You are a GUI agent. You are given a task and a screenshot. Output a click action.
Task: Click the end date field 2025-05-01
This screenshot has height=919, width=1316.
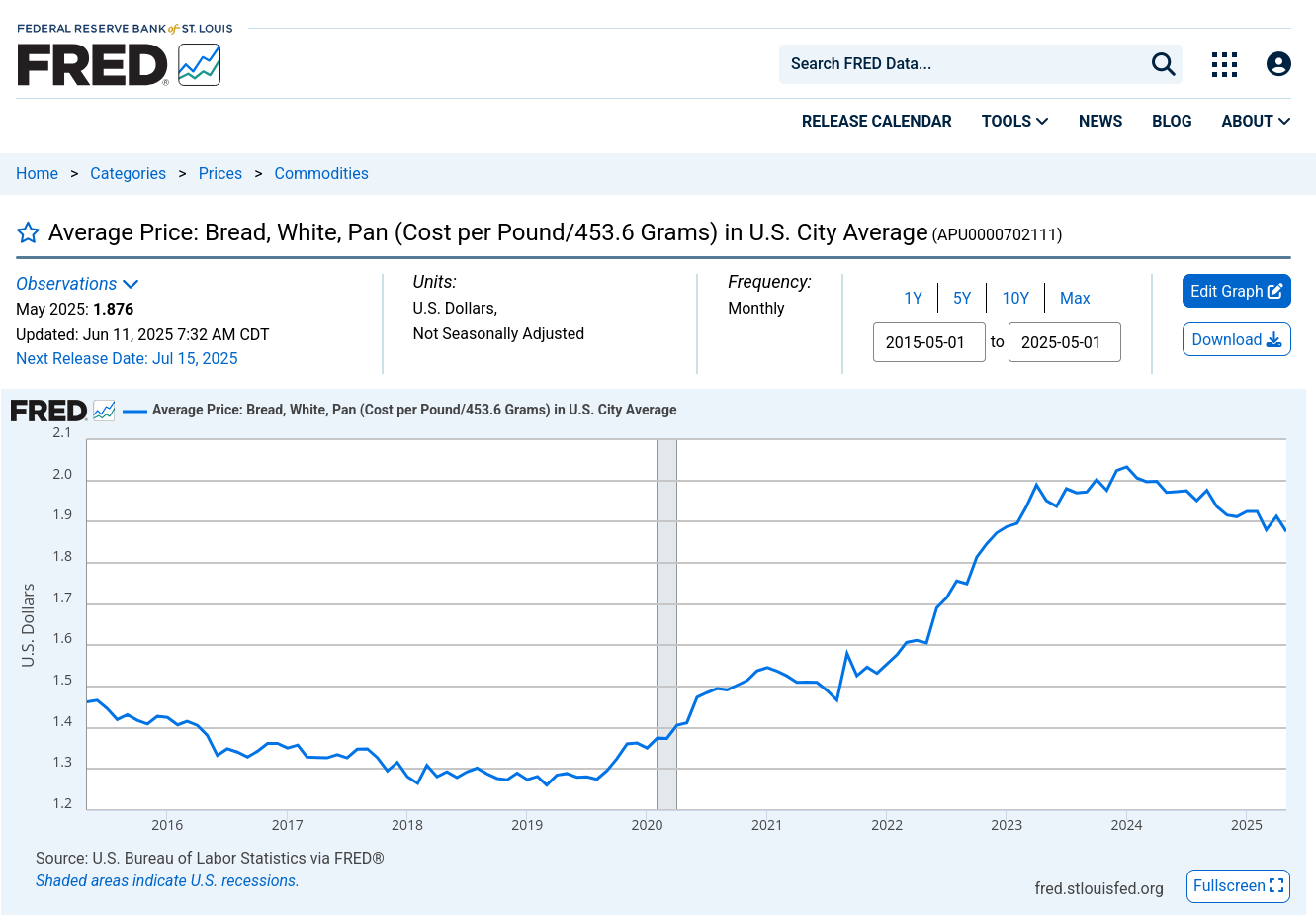click(x=1065, y=342)
